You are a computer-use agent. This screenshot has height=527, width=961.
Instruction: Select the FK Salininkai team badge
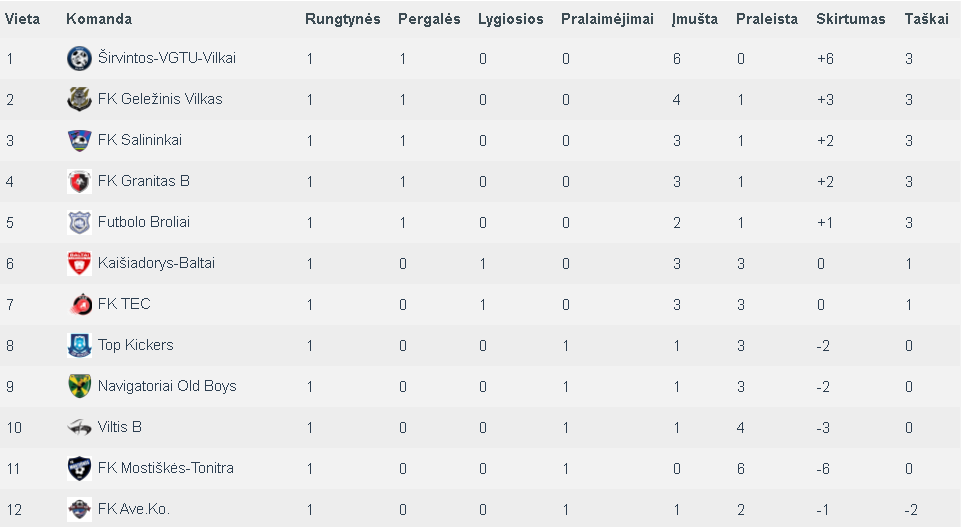coord(79,140)
